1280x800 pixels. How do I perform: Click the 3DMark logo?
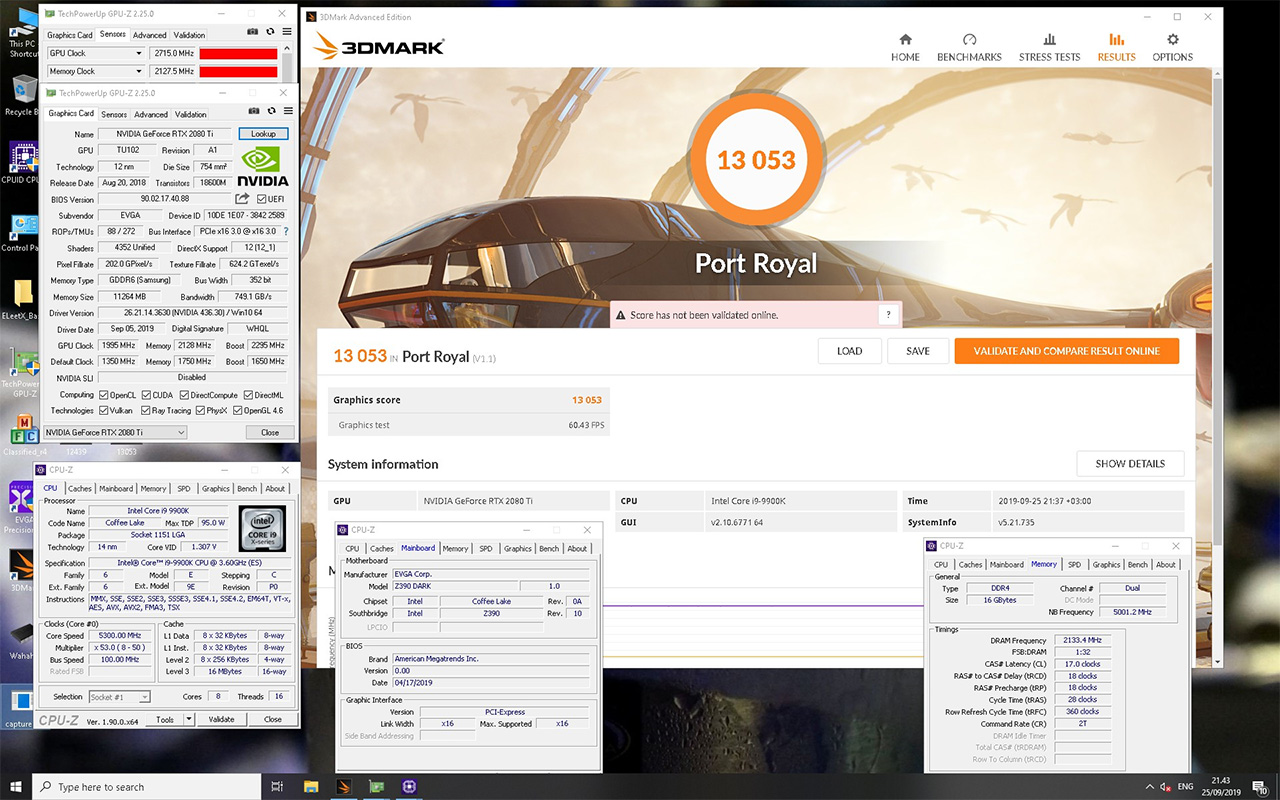[x=379, y=47]
